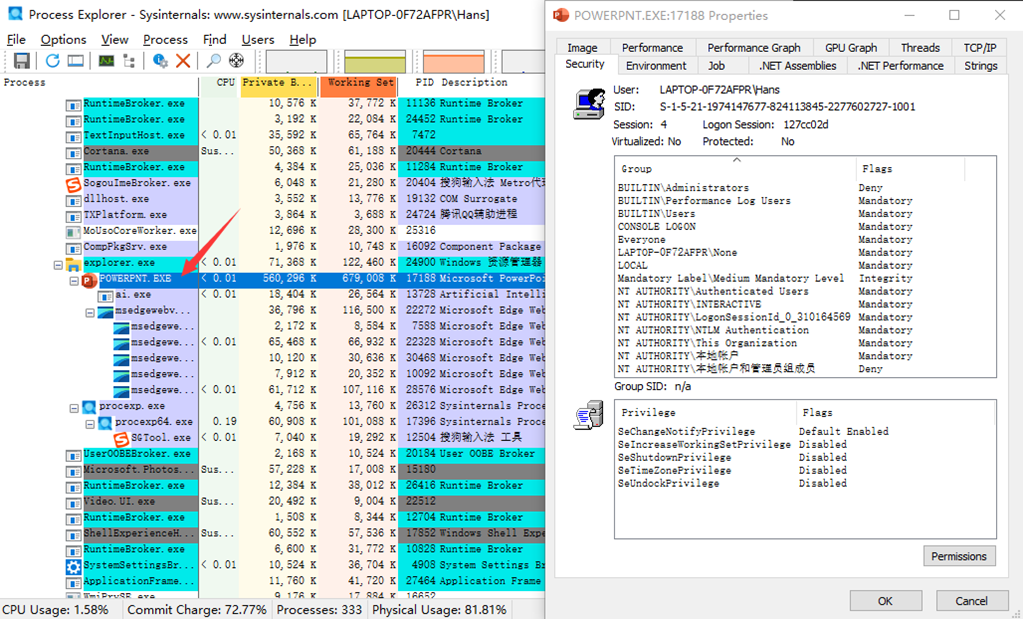The image size is (1023, 619).
Task: Open the Help menu
Action: point(303,40)
